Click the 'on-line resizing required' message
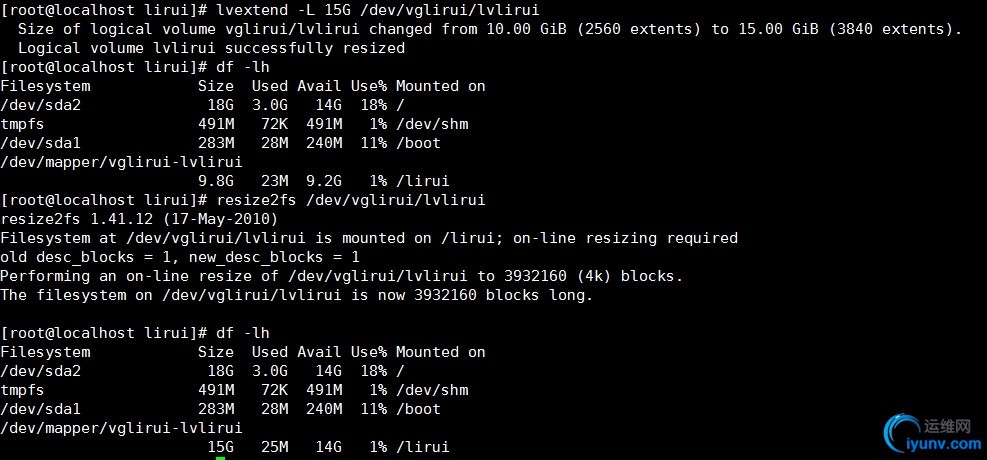 point(628,238)
